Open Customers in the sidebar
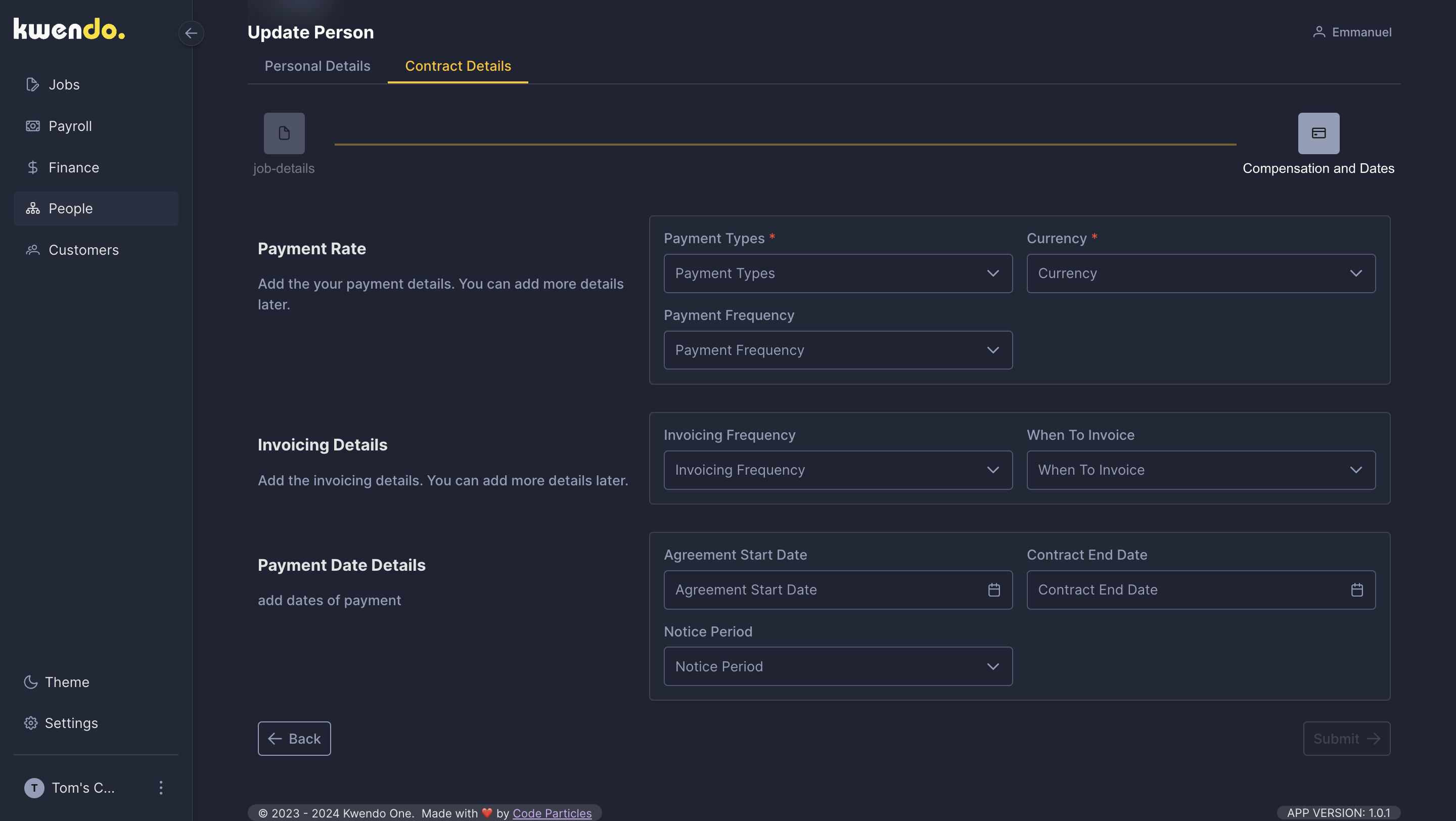The image size is (1456, 821). 96,250
